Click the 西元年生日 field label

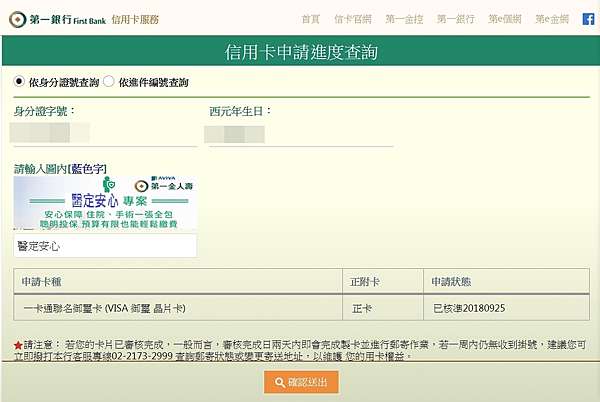[x=240, y=111]
